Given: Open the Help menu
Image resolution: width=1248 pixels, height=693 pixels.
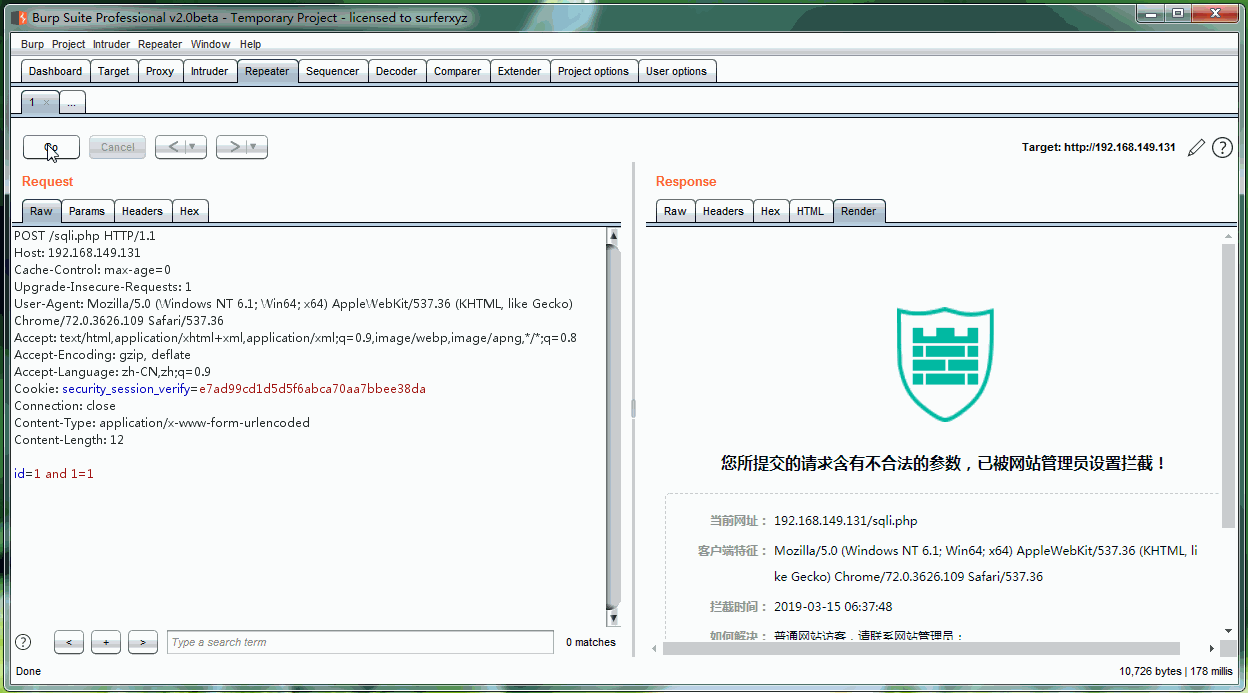Looking at the screenshot, I should coord(251,44).
